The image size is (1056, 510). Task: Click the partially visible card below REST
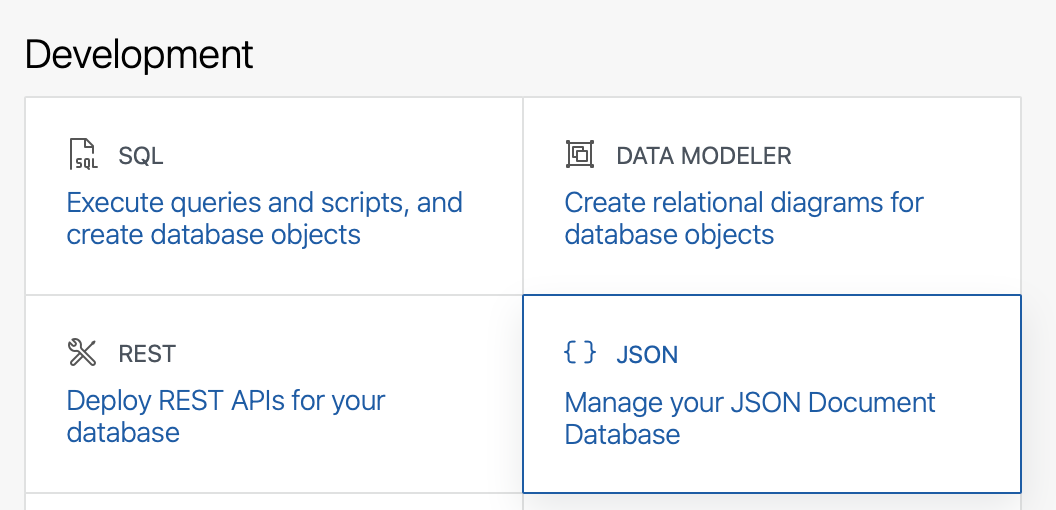click(270, 502)
